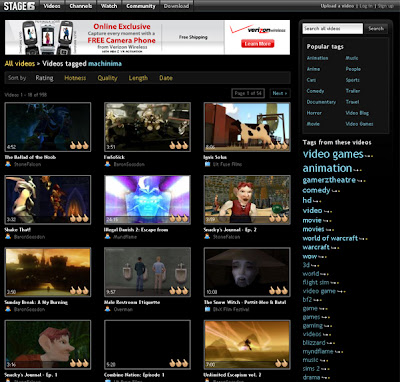Click the Search button

[376, 29]
